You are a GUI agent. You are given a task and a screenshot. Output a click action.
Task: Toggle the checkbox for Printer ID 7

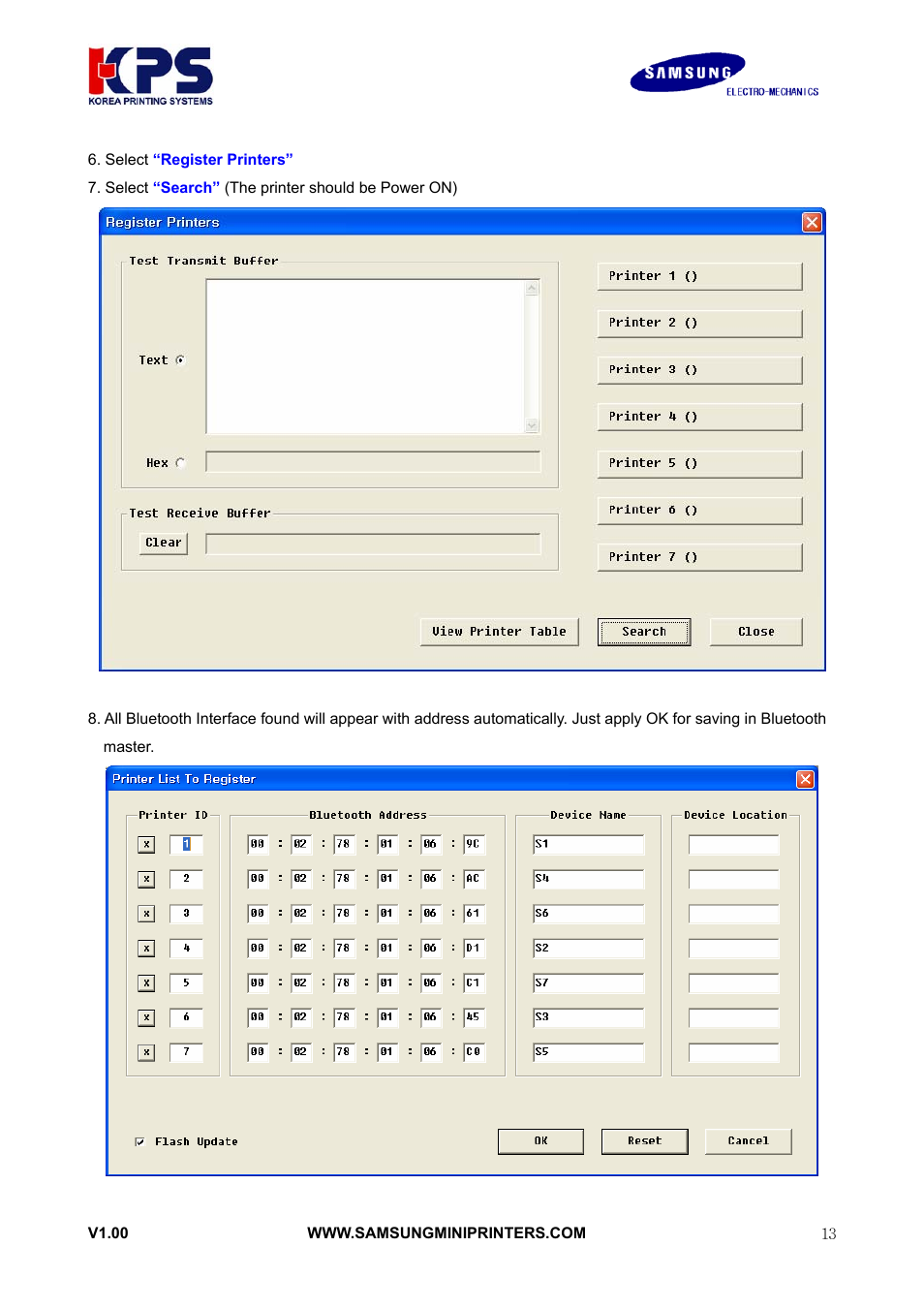tap(146, 1052)
